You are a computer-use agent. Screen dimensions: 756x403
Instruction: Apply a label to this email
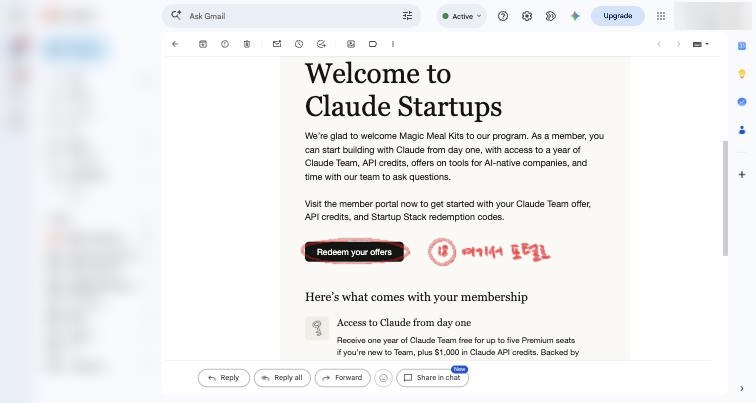click(373, 44)
